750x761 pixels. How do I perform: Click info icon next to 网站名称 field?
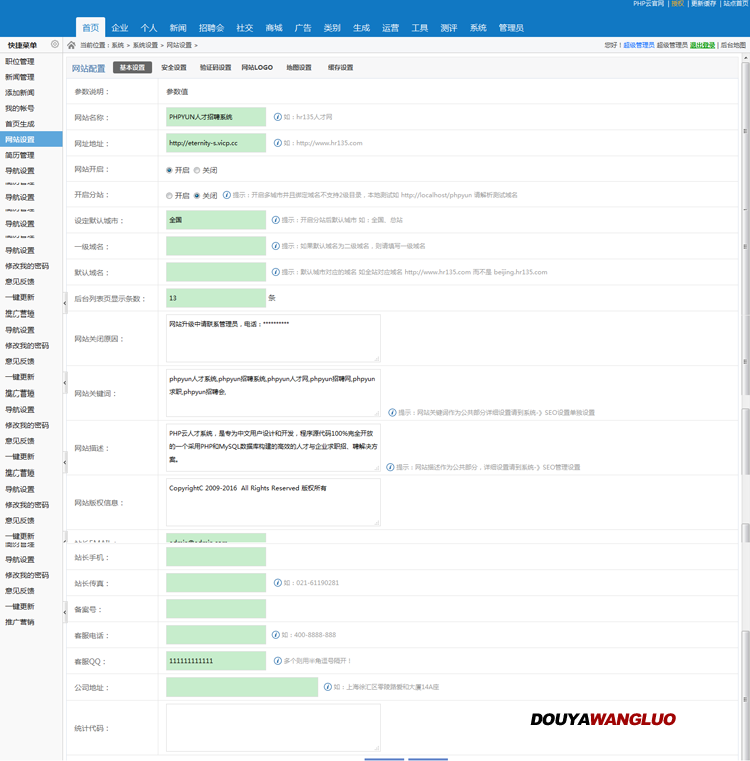(278, 117)
